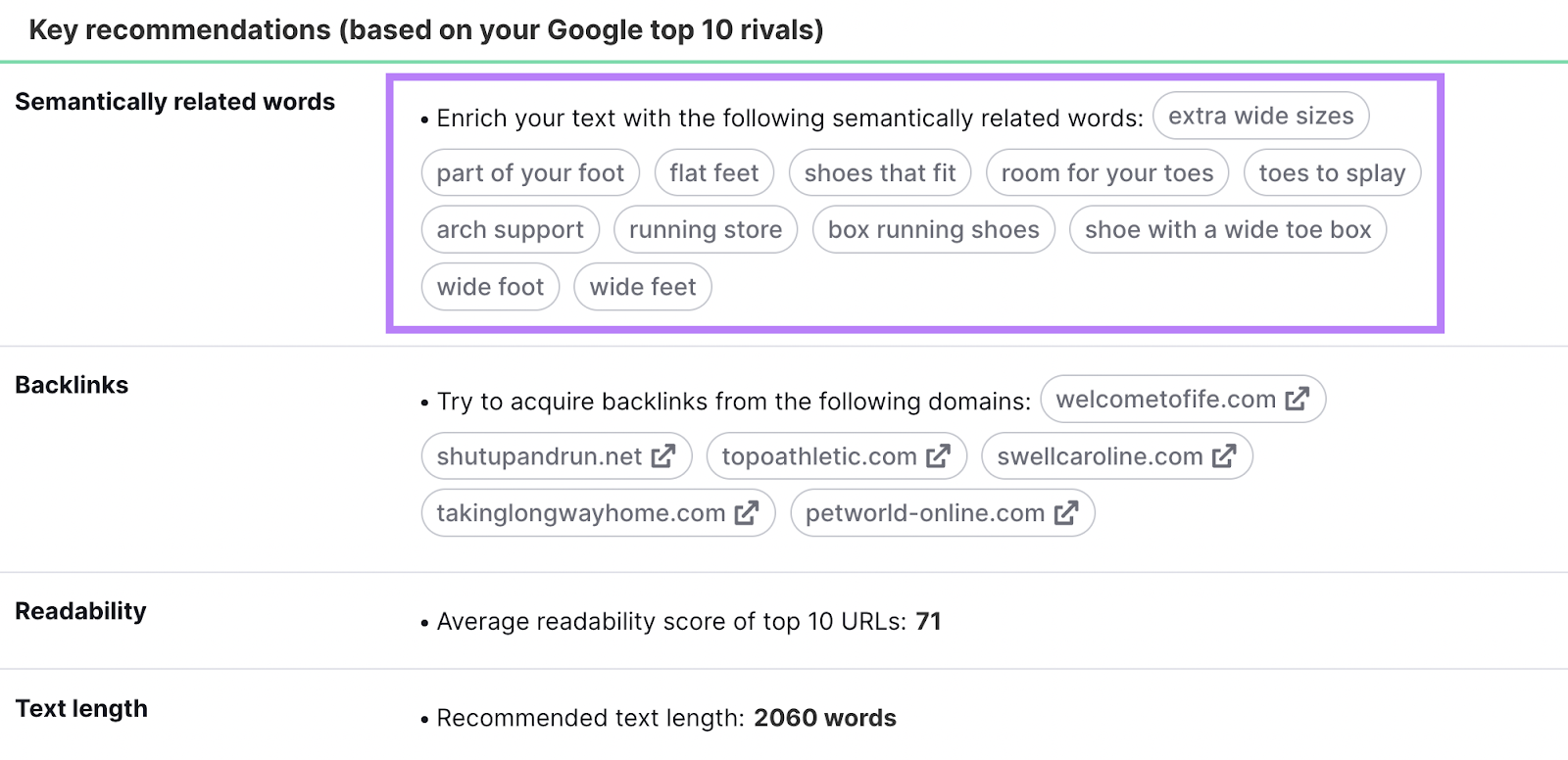Open petworld-online.com via the external link icon
1568x760 pixels.
[1065, 512]
